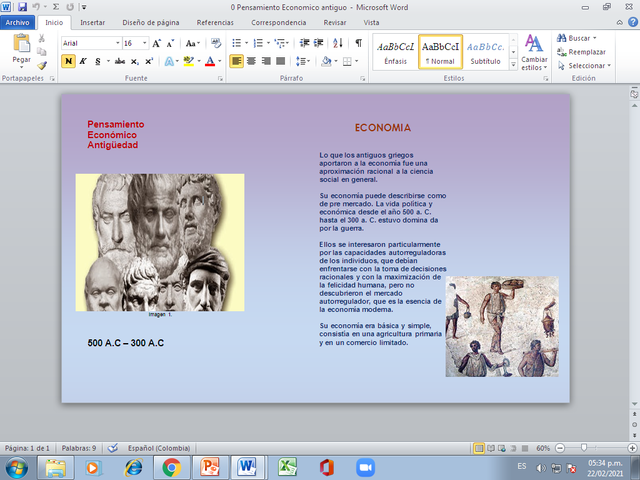Toggle bold (N) formatting
The height and width of the screenshot is (480, 640).
coord(68,62)
